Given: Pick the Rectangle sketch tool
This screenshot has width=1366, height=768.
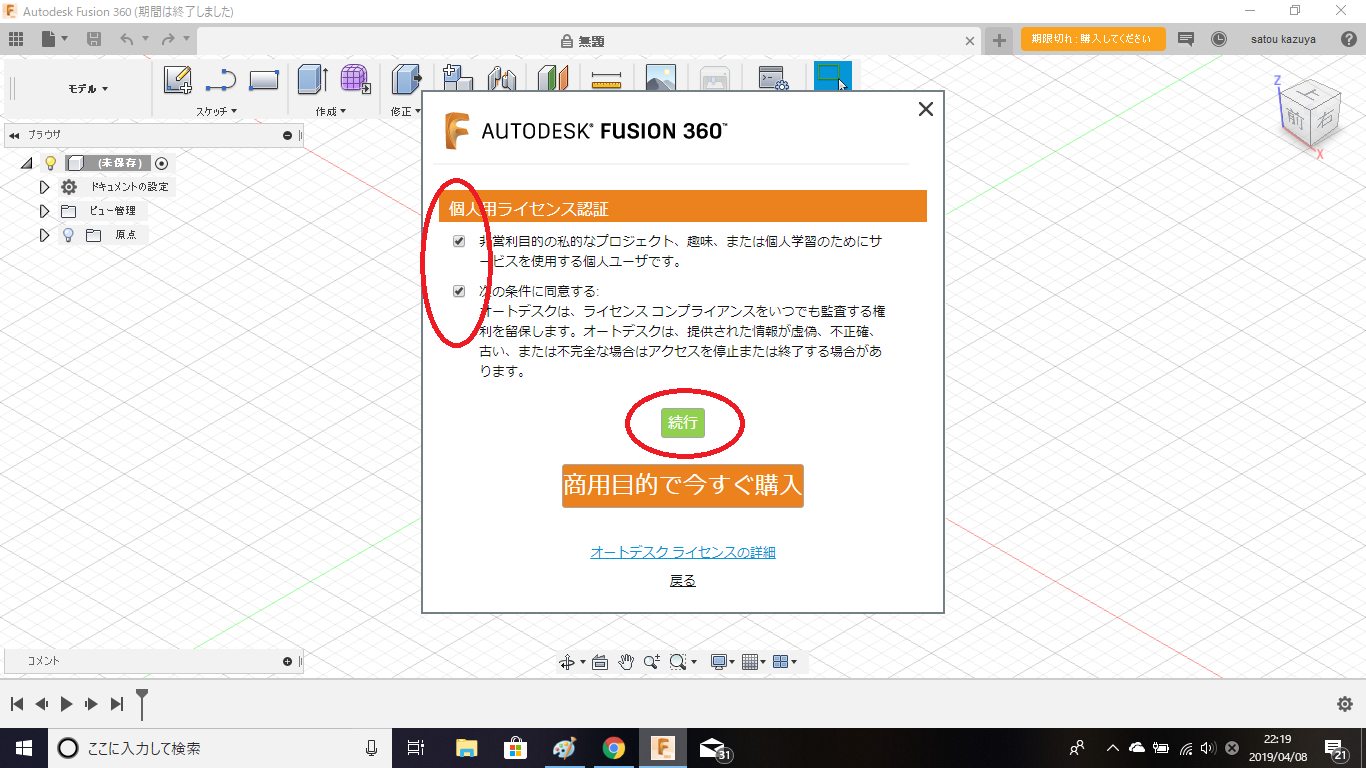Looking at the screenshot, I should [x=264, y=80].
